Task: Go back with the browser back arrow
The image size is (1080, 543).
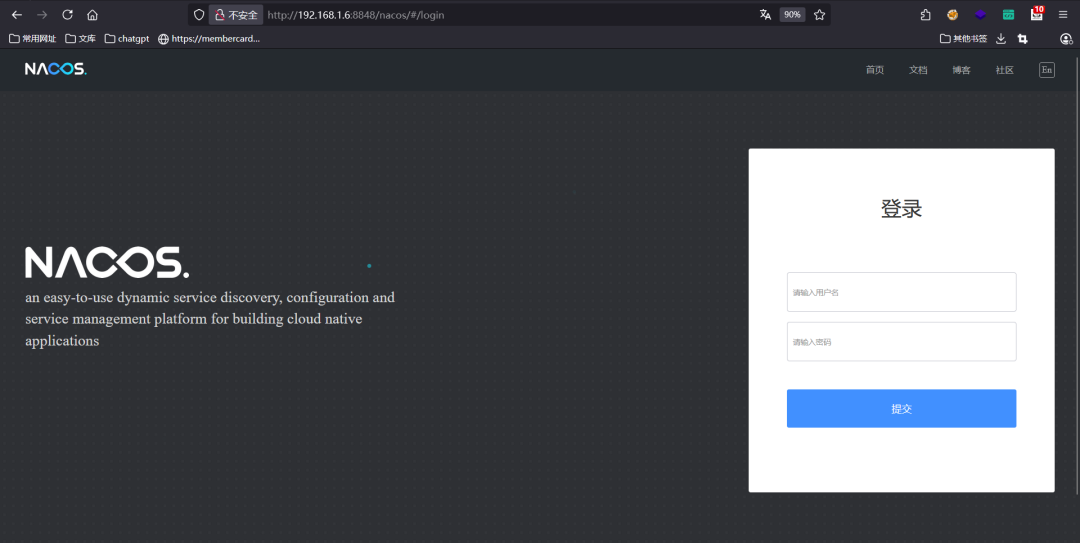Action: pos(17,14)
